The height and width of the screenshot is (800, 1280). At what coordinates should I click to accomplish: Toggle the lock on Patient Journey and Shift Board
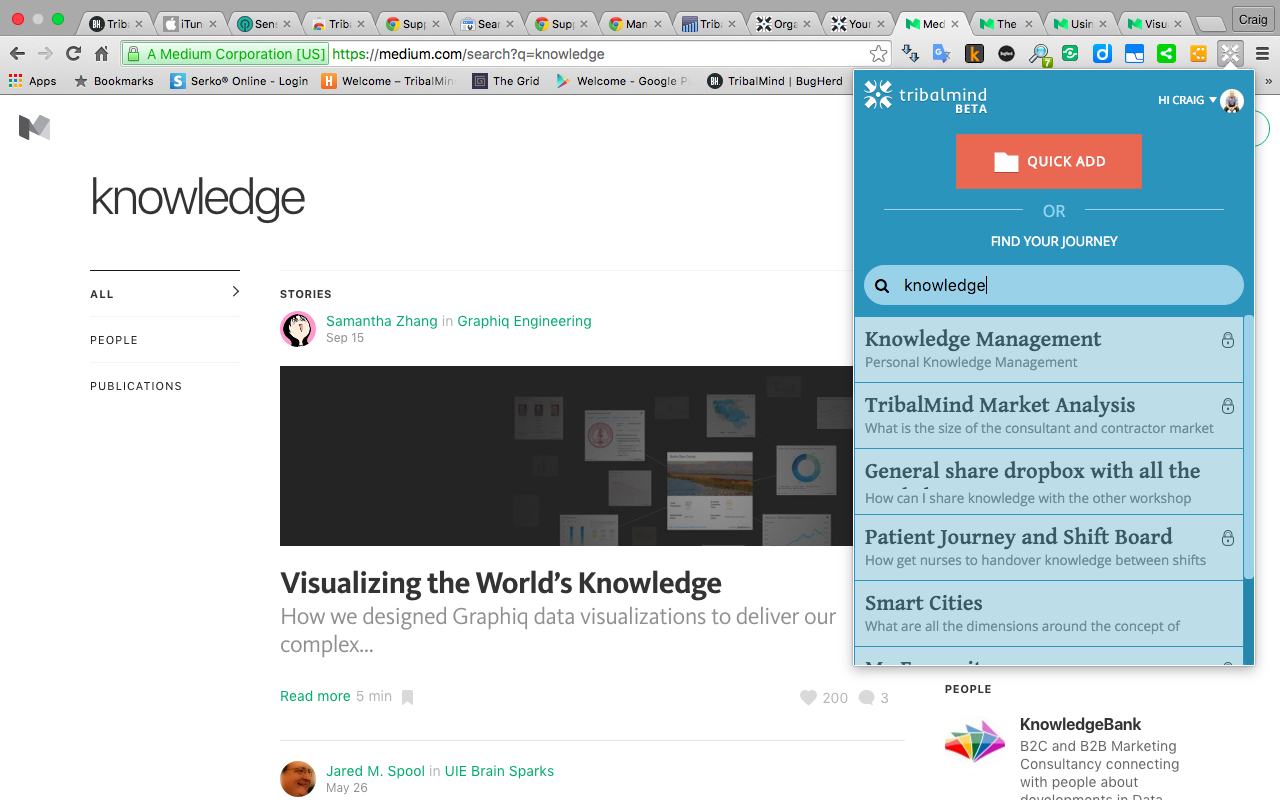[x=1227, y=538]
